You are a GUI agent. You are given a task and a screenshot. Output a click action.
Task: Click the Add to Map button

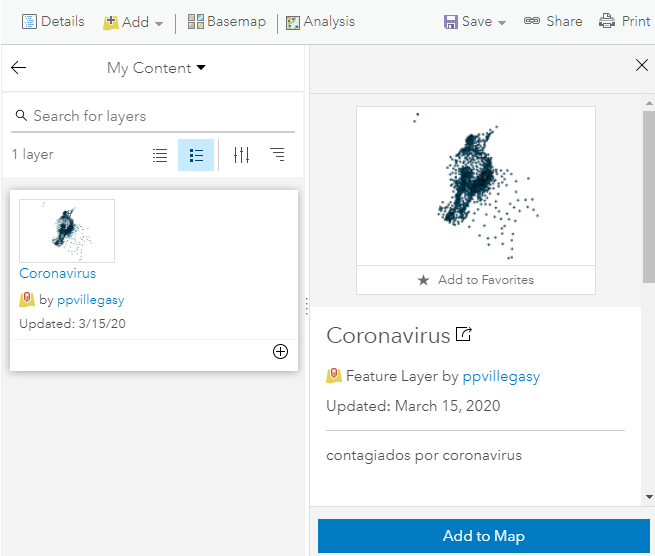tap(483, 536)
